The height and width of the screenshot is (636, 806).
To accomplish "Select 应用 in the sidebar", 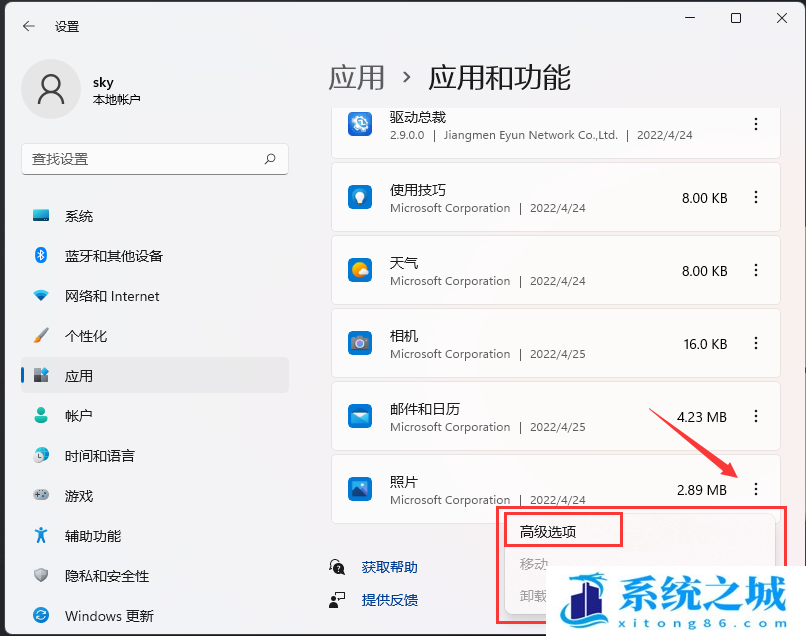I will [155, 376].
